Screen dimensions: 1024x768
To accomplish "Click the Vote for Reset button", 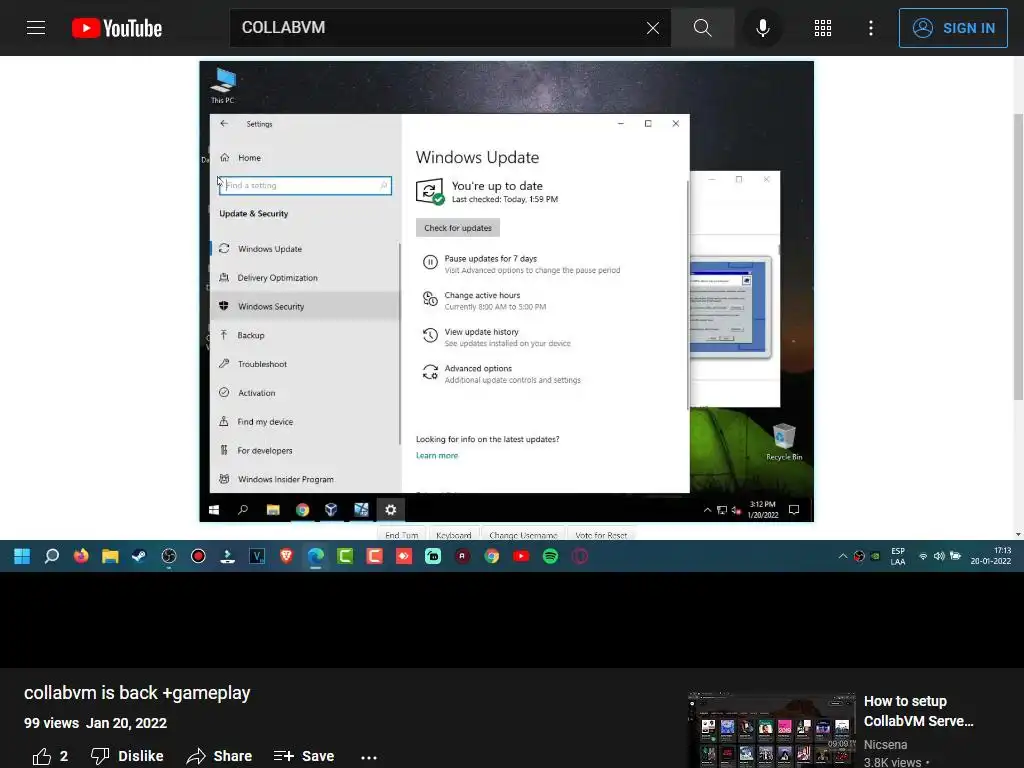I will (601, 534).
